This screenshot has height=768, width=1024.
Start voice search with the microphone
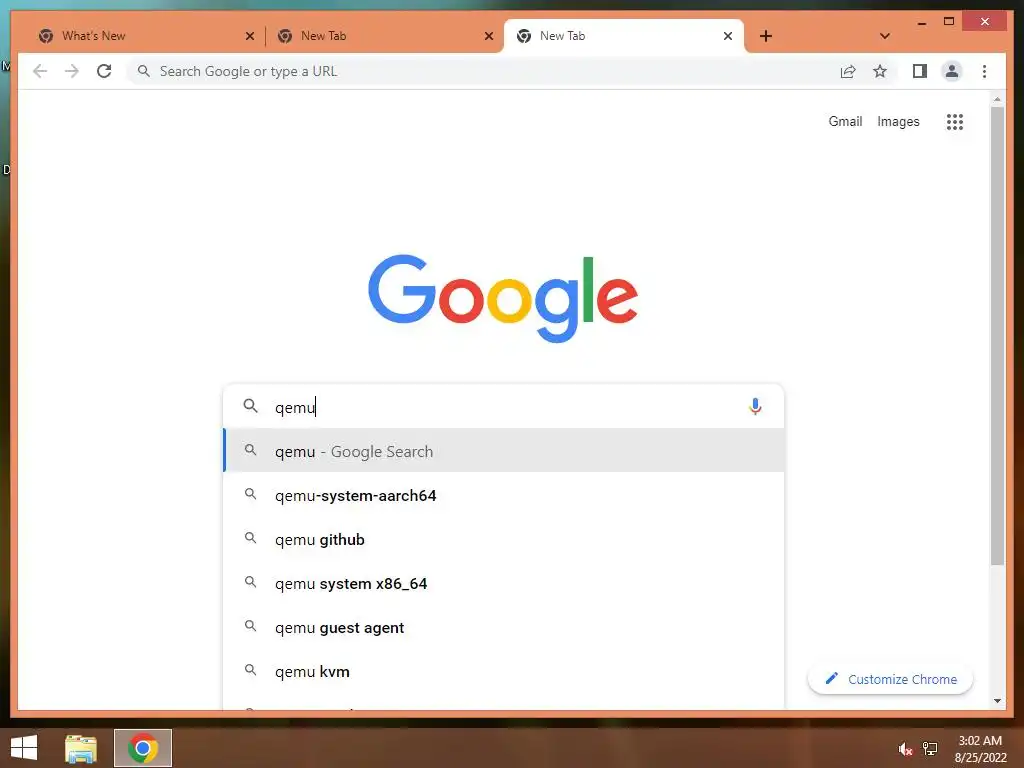click(x=755, y=407)
